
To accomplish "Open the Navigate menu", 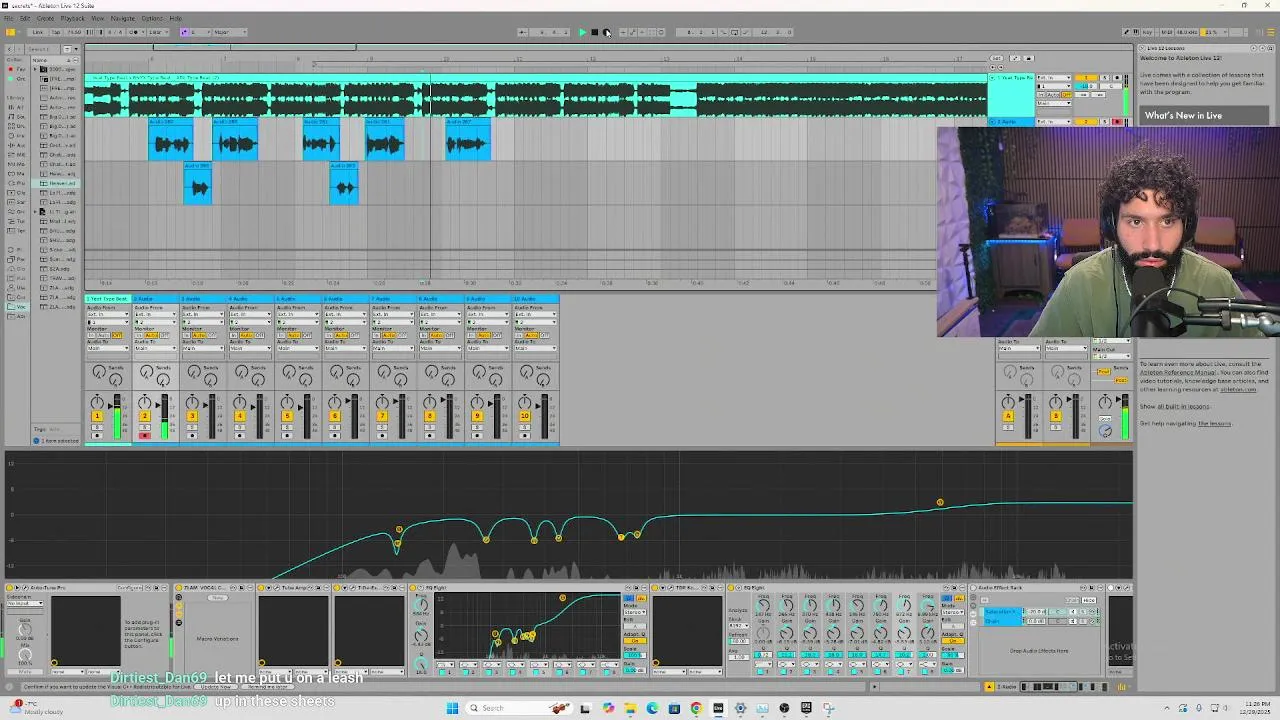I will point(122,18).
